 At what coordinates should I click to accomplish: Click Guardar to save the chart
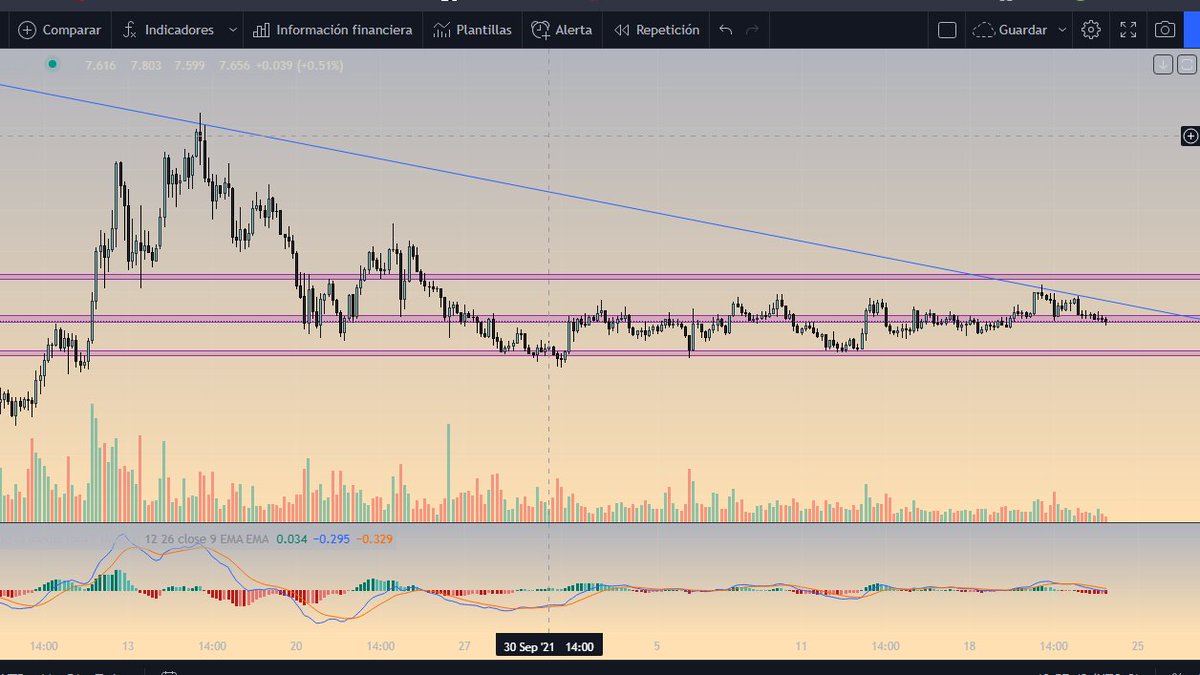coord(1010,30)
